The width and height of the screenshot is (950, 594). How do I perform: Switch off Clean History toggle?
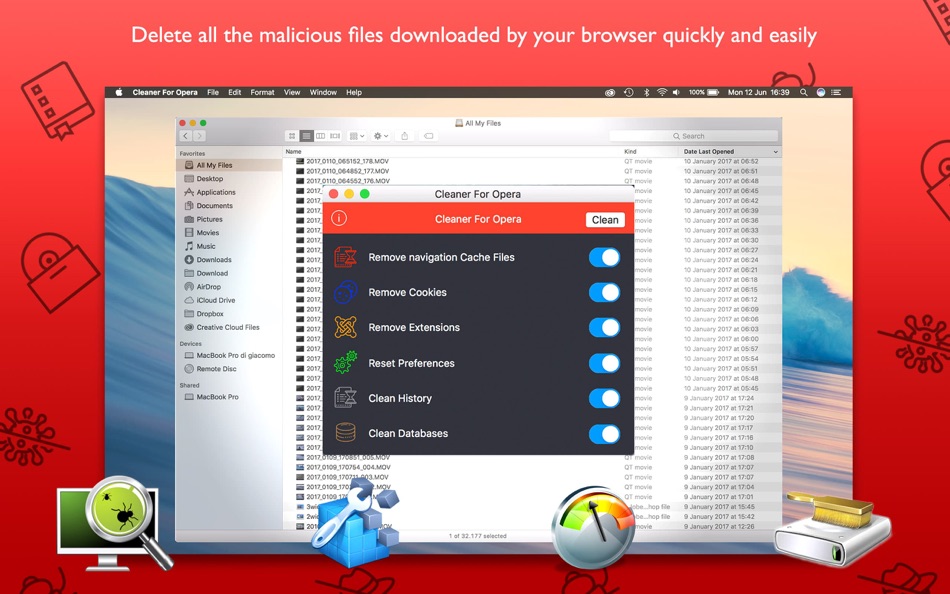[x=604, y=399]
